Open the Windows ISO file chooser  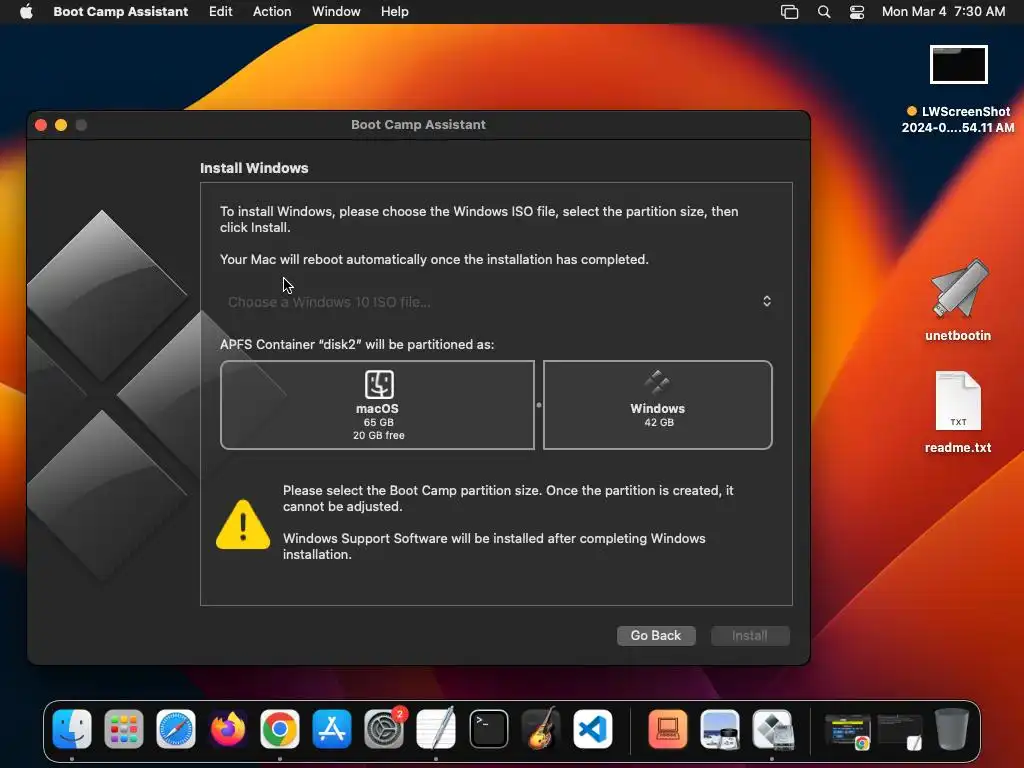point(497,302)
